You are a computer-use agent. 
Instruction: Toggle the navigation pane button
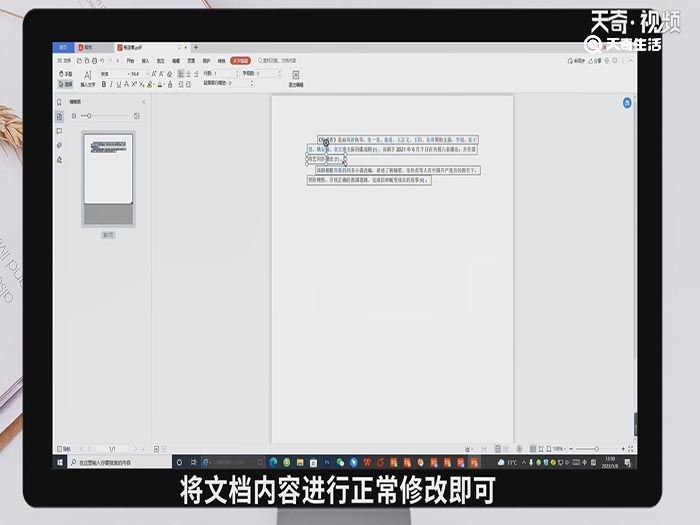pyautogui.click(x=64, y=449)
